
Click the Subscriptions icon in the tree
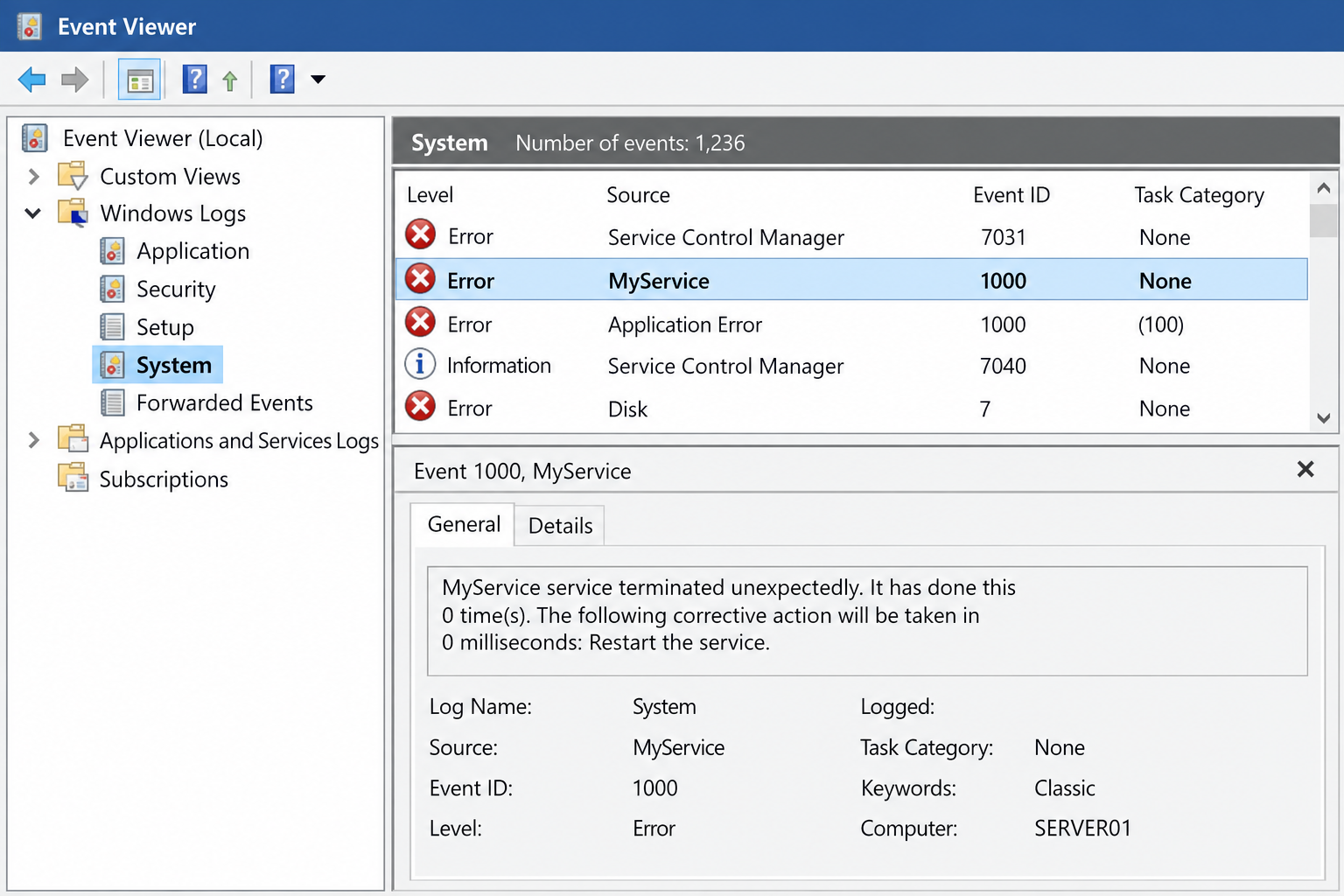[73, 478]
